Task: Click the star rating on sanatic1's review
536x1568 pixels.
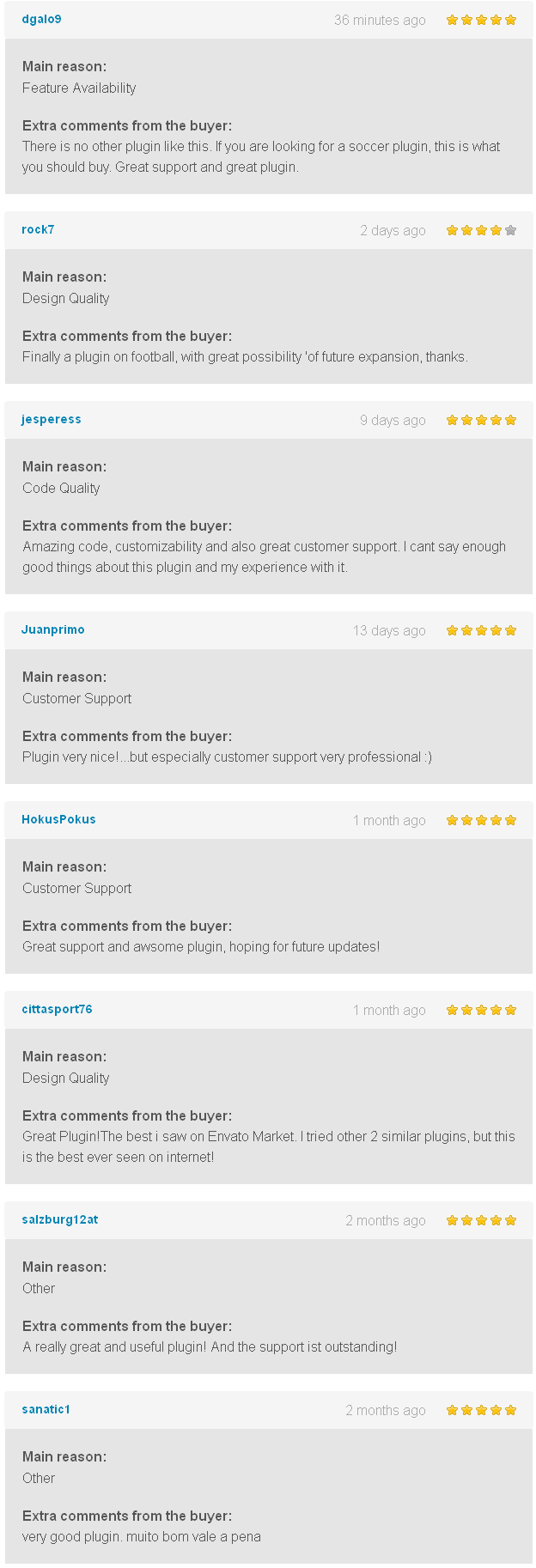Action: (481, 1410)
